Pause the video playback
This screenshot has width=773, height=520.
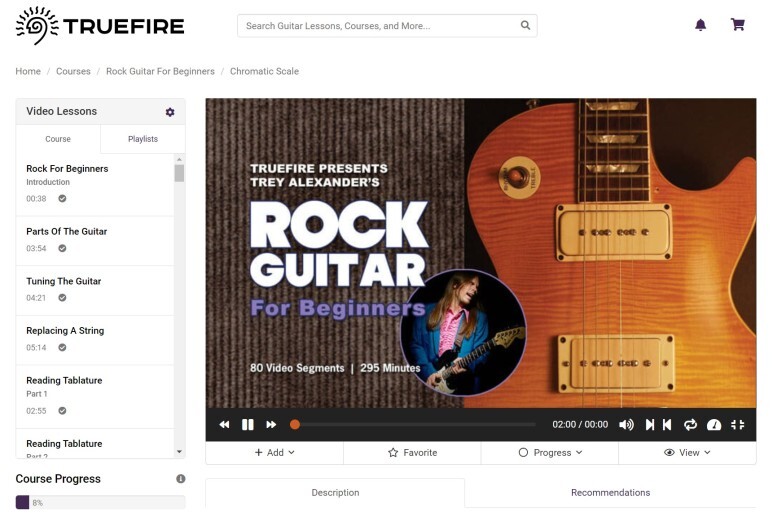tap(247, 424)
